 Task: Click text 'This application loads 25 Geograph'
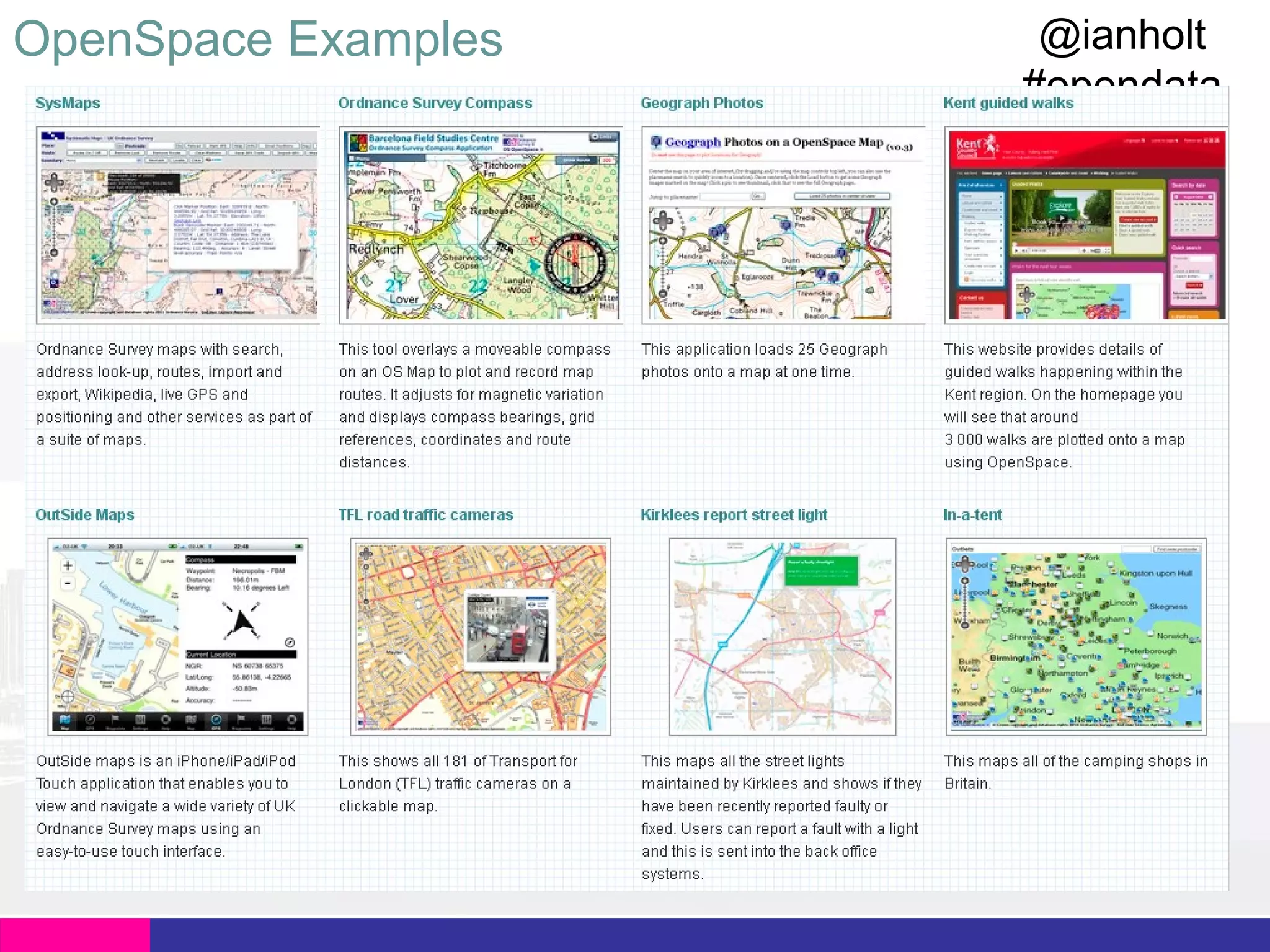point(764,350)
